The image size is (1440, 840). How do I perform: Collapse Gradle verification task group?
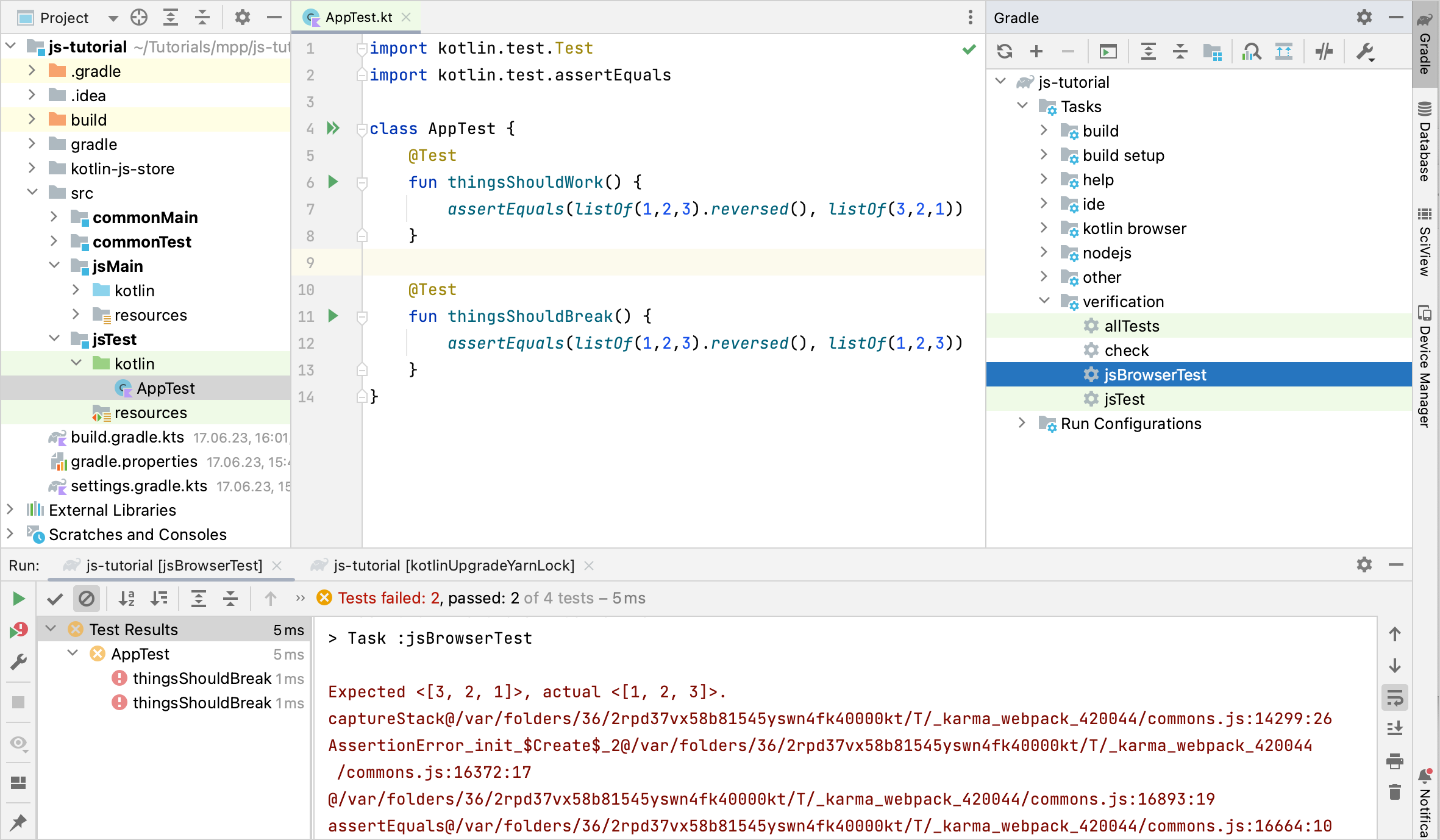1044,301
